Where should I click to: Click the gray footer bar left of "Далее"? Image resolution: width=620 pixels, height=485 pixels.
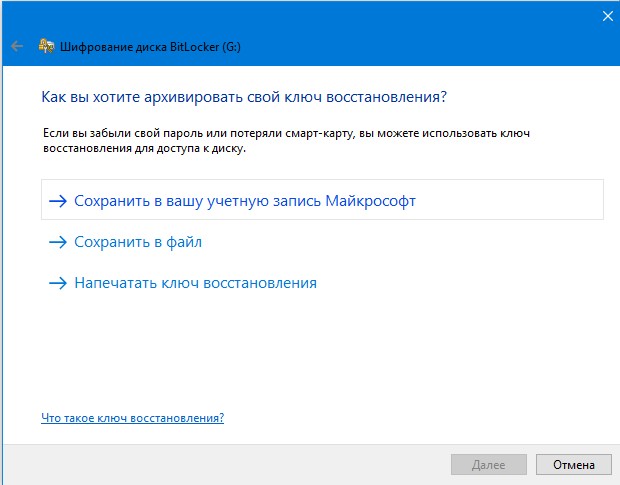[220, 464]
